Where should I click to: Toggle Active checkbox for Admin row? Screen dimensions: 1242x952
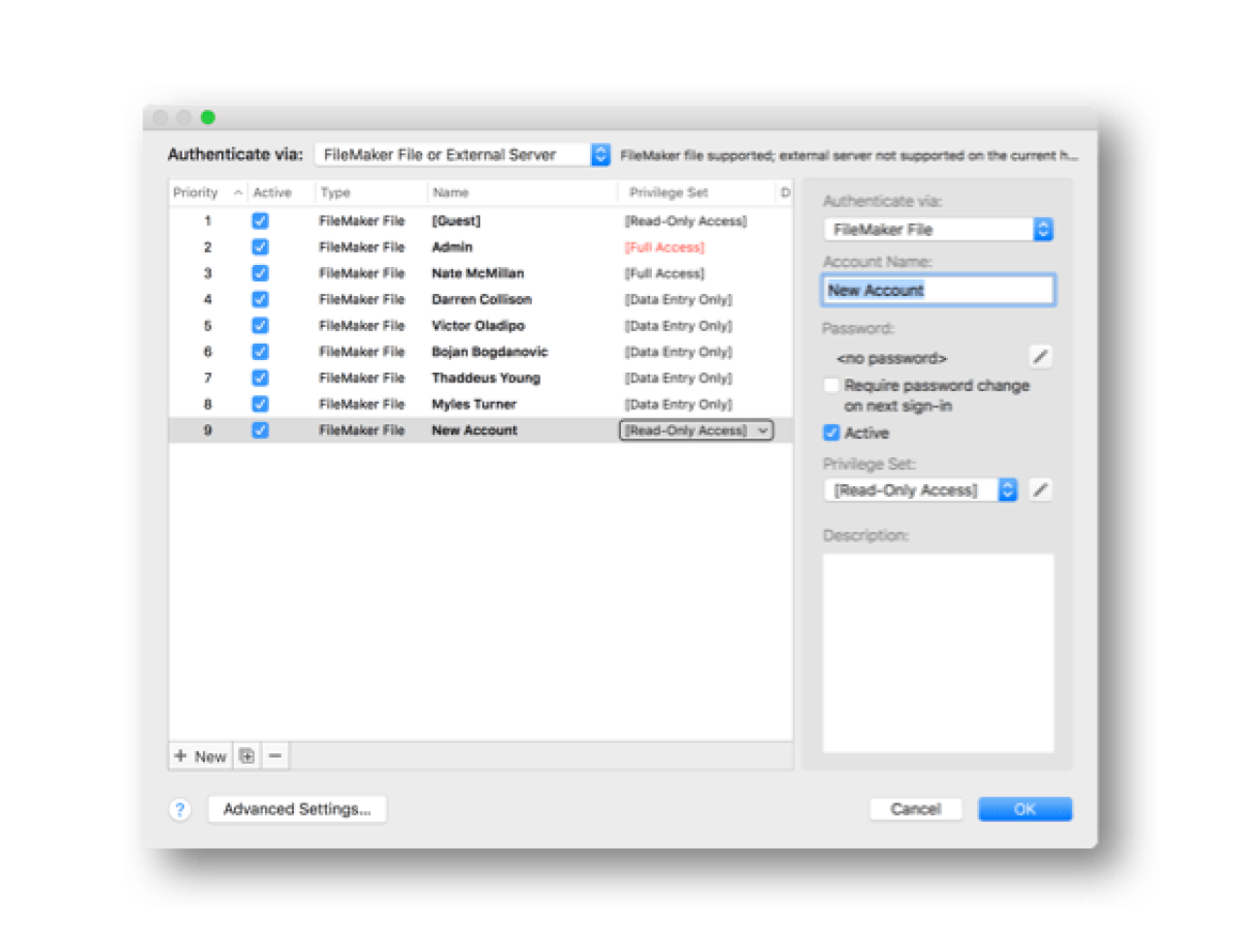tap(260, 247)
